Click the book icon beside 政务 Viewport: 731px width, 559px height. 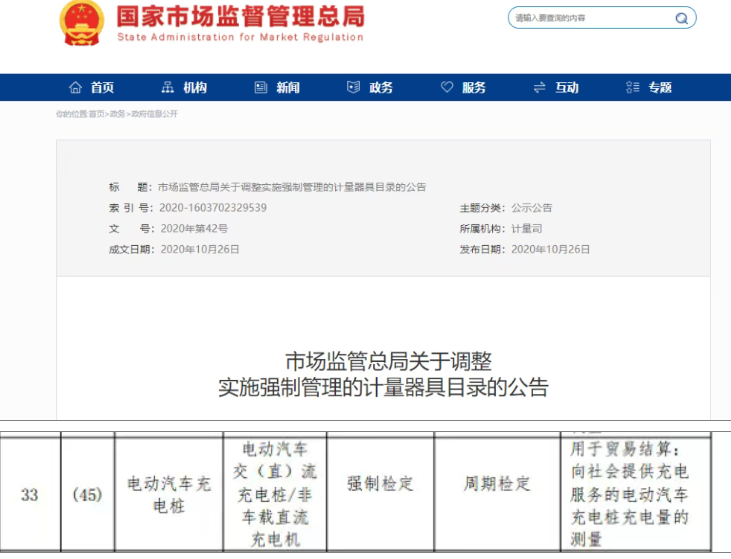click(353, 88)
